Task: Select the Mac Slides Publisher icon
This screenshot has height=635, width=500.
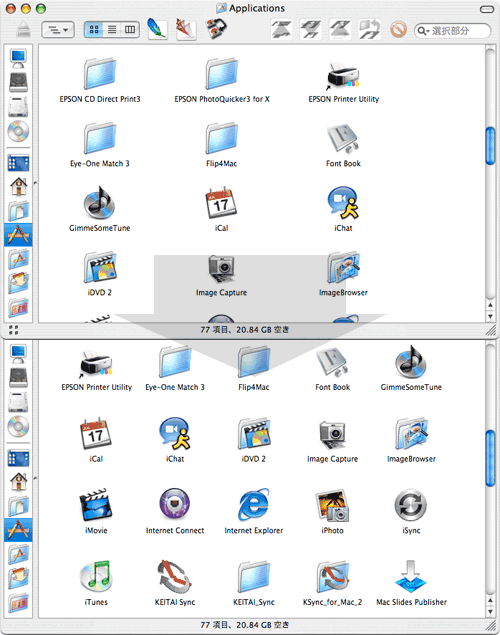Action: pos(411,577)
